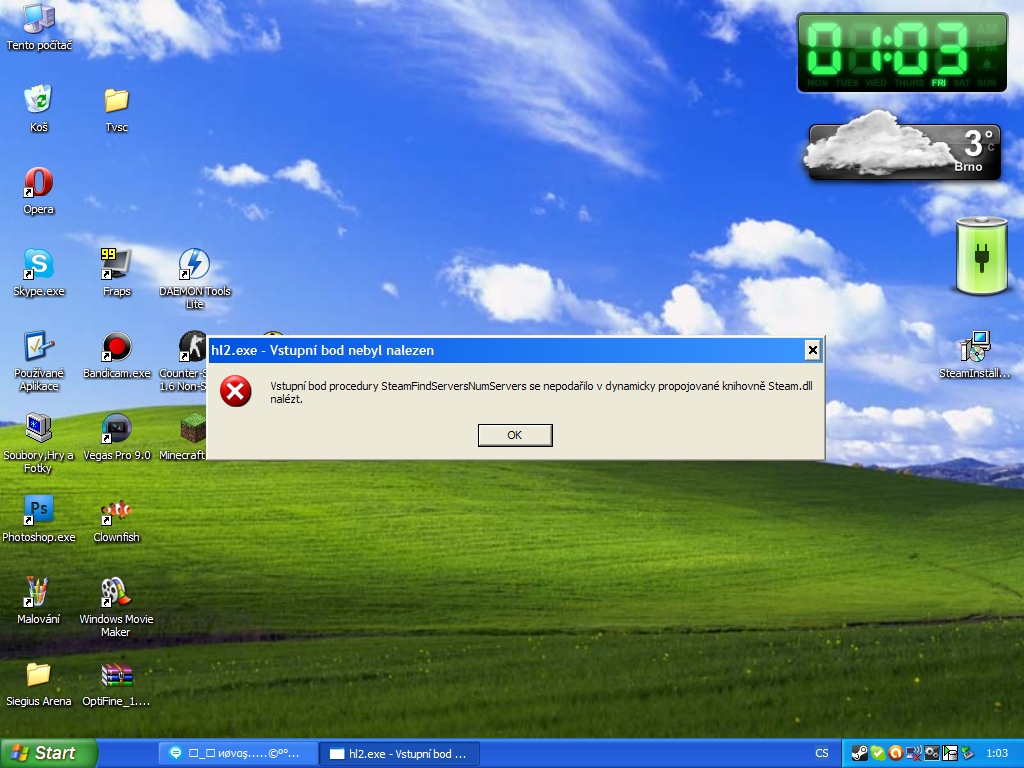Select the Vegas Pro 9.0 shortcut
The height and width of the screenshot is (768, 1024).
point(116,438)
